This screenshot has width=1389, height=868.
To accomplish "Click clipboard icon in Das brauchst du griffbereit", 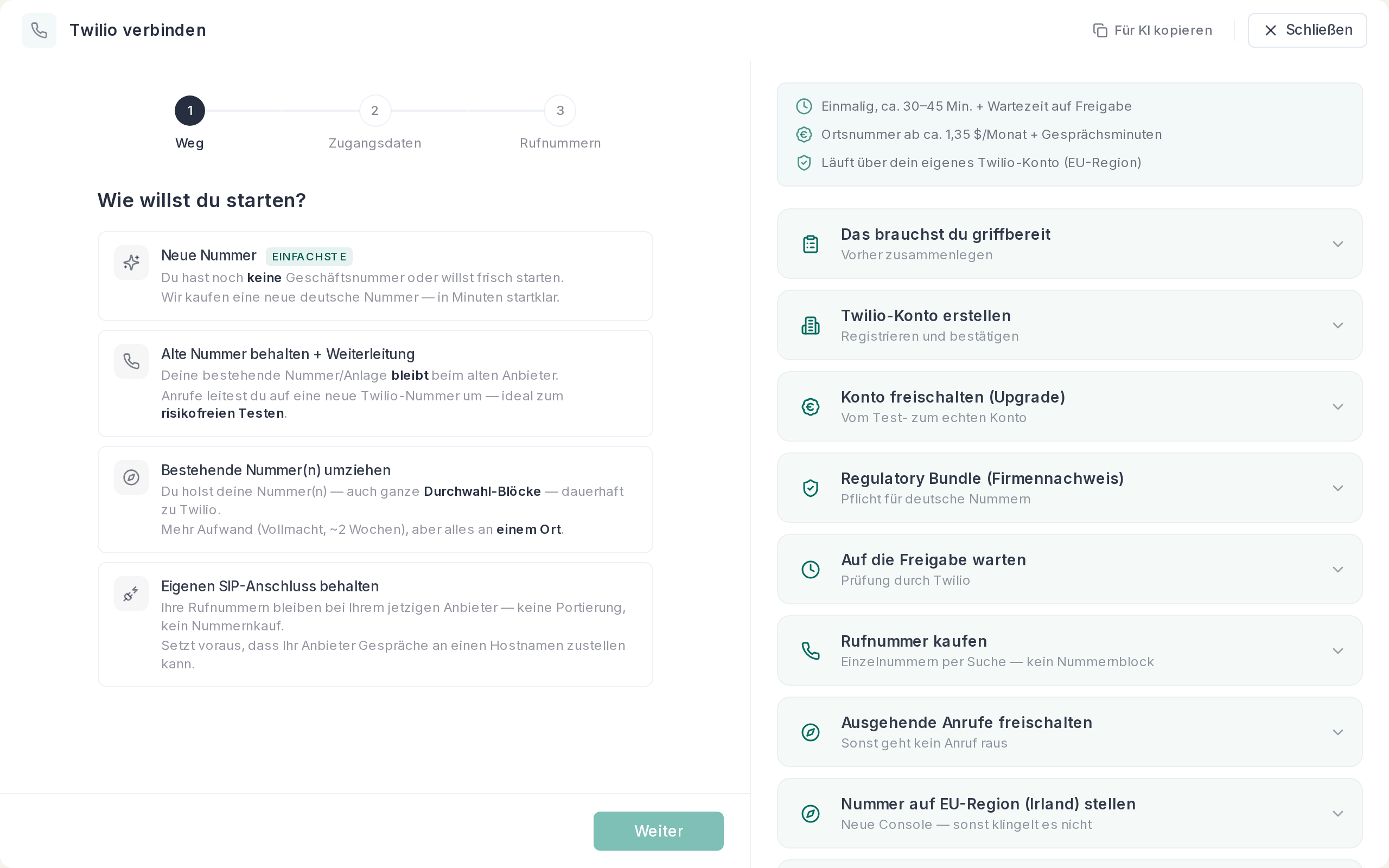I will point(811,244).
